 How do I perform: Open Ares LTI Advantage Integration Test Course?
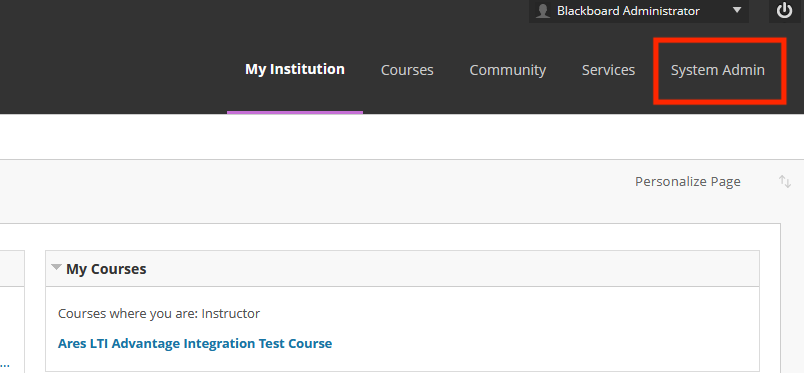pyautogui.click(x=195, y=343)
